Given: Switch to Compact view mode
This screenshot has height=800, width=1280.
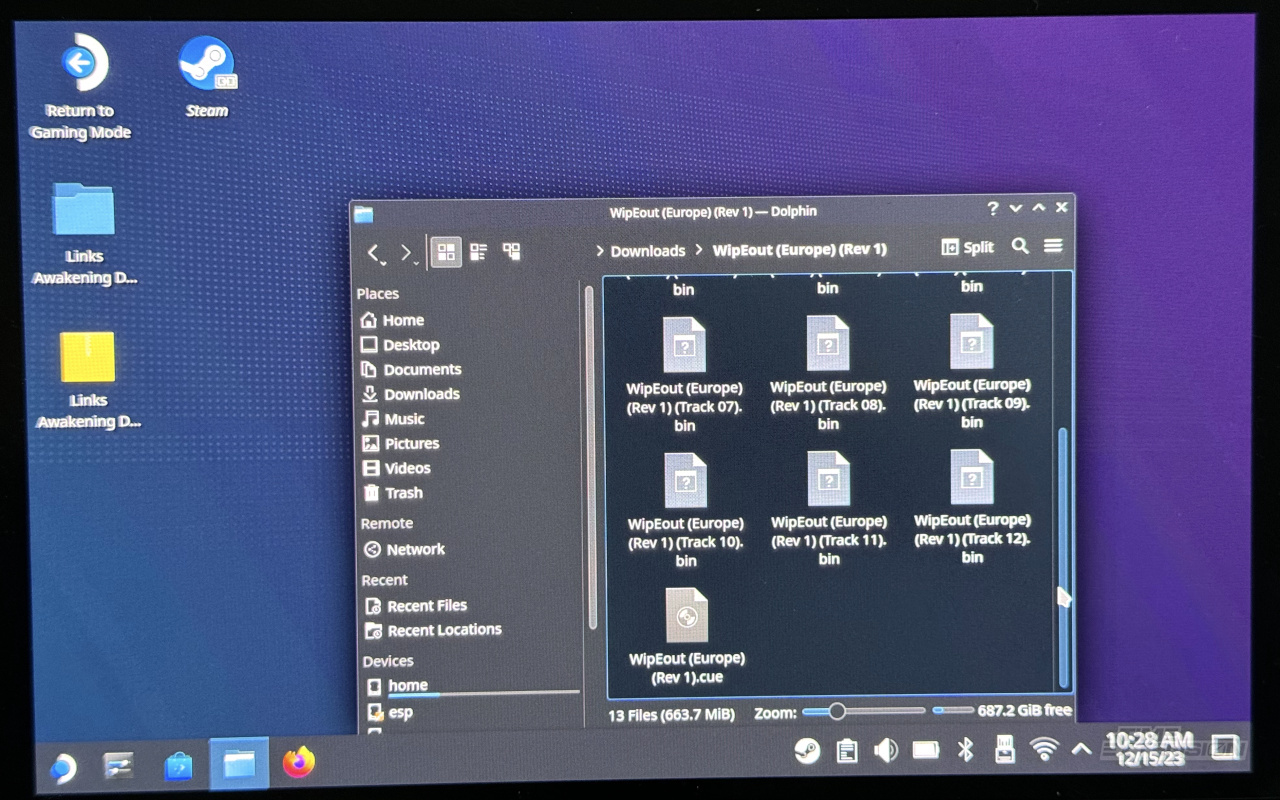Looking at the screenshot, I should pyautogui.click(x=479, y=252).
